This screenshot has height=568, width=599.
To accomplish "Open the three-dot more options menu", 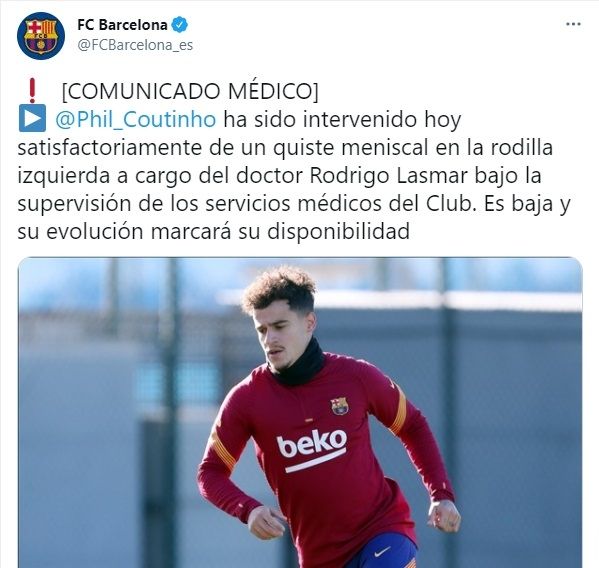I will (573, 24).
